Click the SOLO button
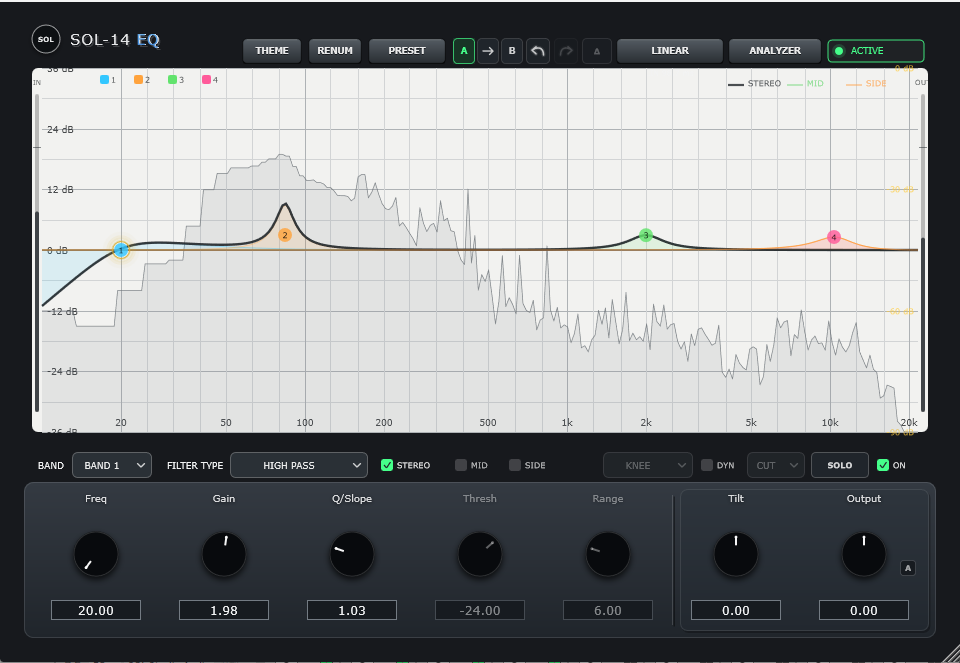Image resolution: width=960 pixels, height=663 pixels. click(839, 465)
